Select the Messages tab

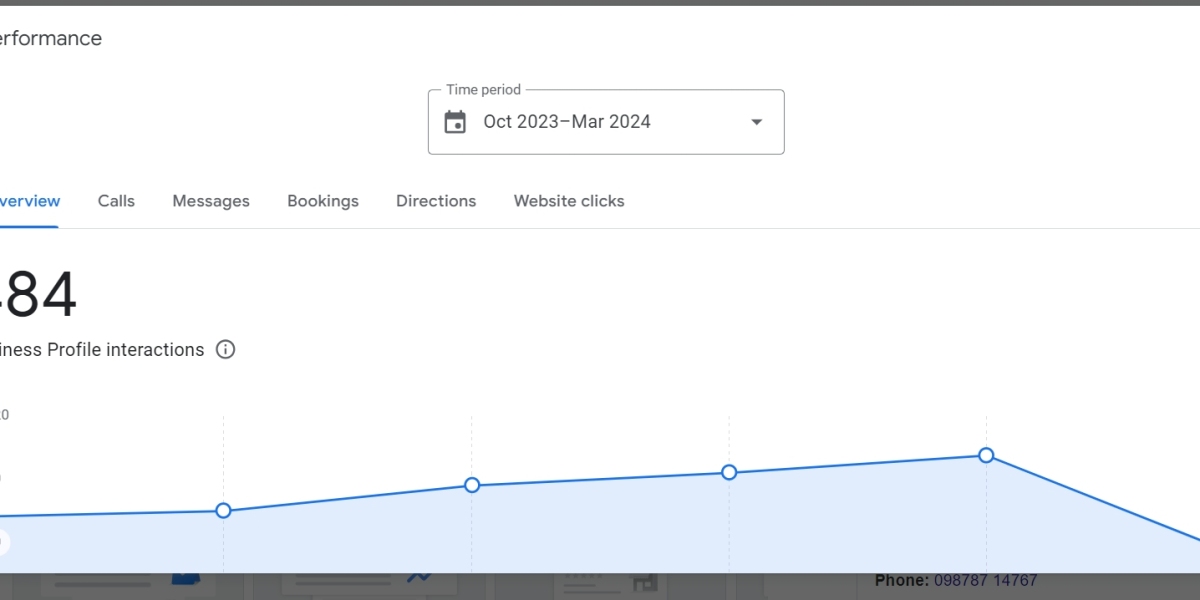coord(211,201)
